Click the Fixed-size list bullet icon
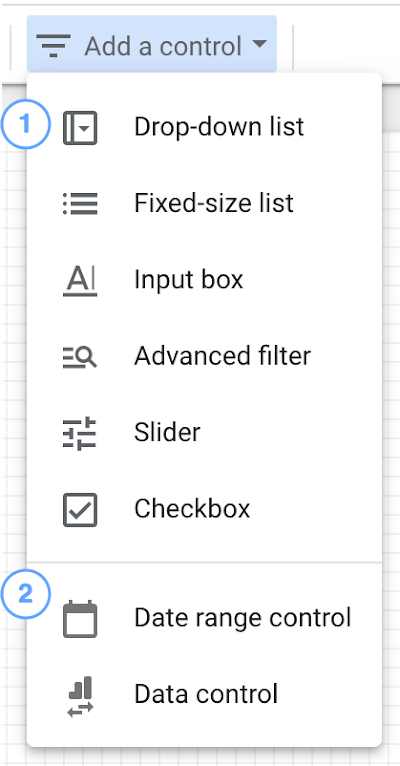This screenshot has height=766, width=400. pos(80,204)
